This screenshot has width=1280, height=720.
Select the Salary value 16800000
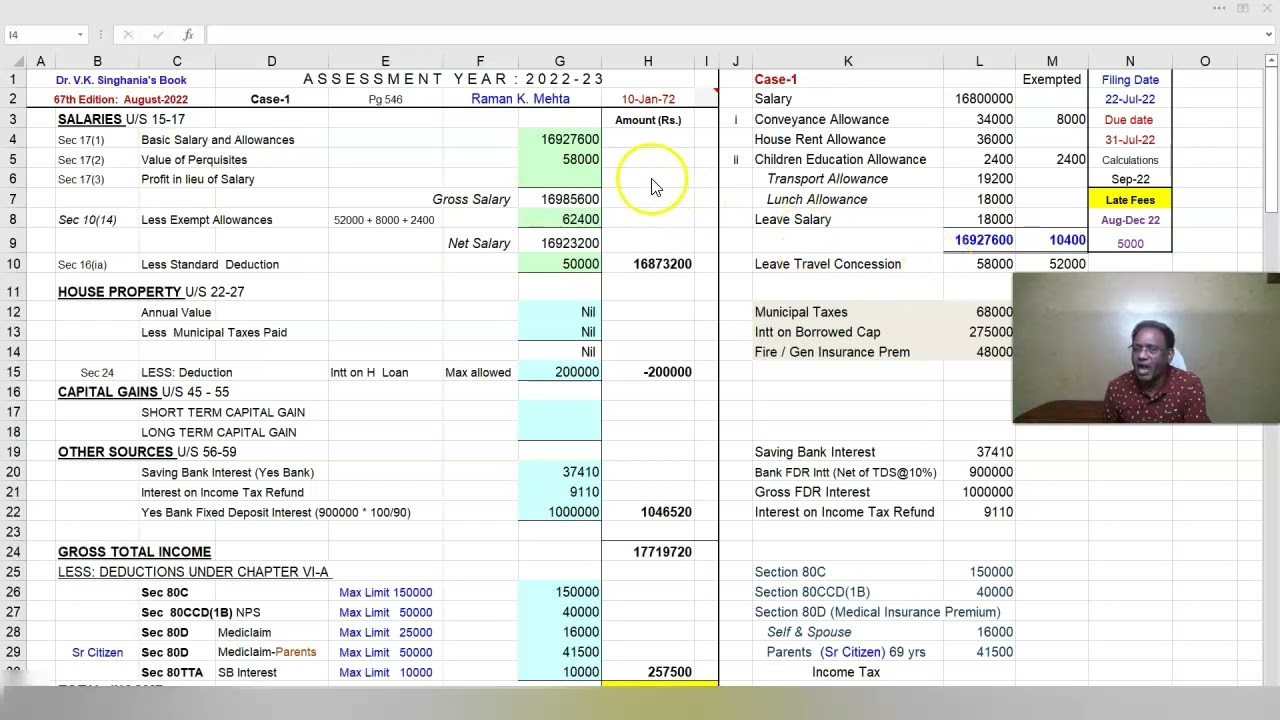(981, 99)
